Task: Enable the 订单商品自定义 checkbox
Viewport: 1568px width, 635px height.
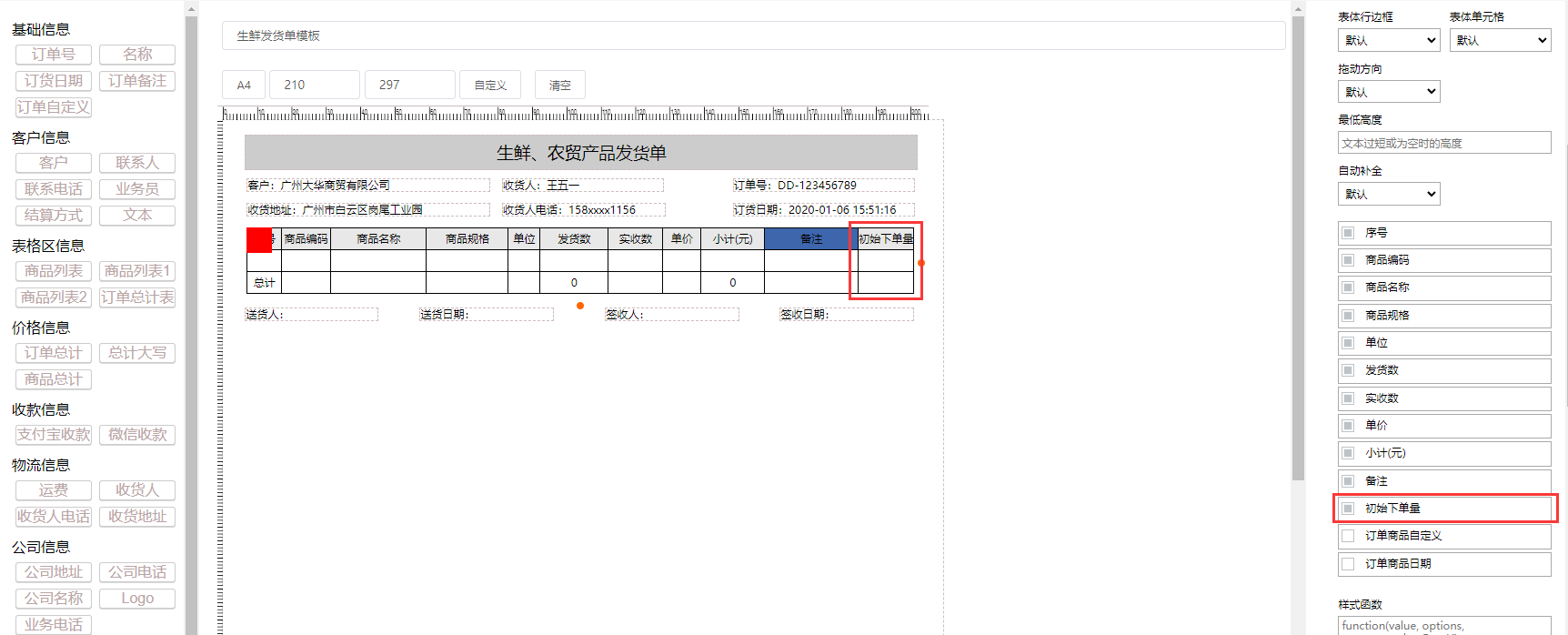Action: 1348,536
